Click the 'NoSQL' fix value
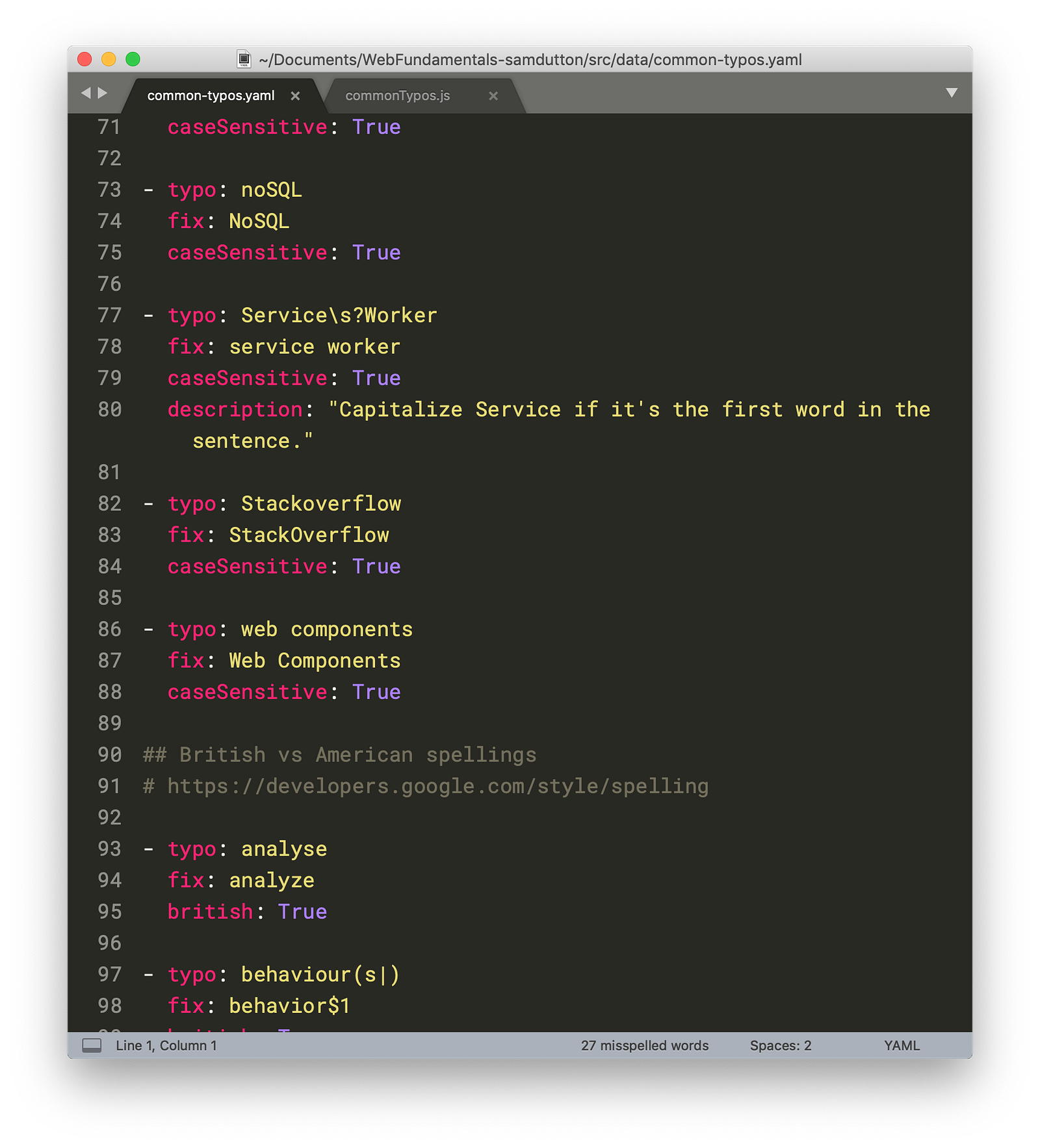Viewport: 1040px width, 1148px height. pyautogui.click(x=259, y=221)
